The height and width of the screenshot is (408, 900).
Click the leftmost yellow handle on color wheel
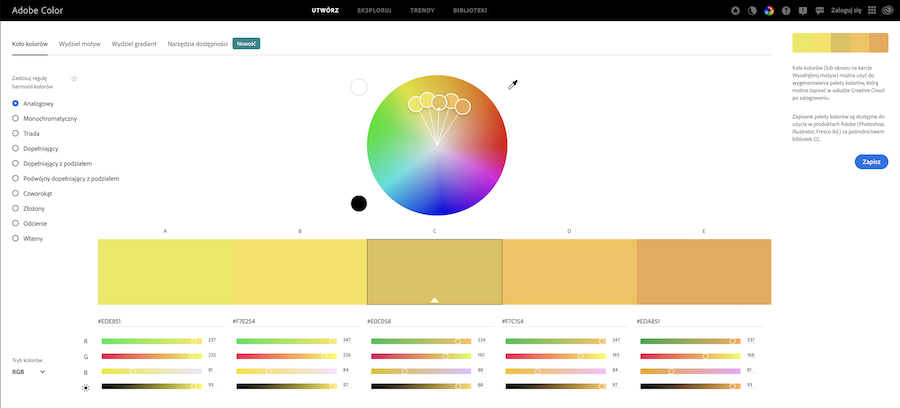click(416, 104)
